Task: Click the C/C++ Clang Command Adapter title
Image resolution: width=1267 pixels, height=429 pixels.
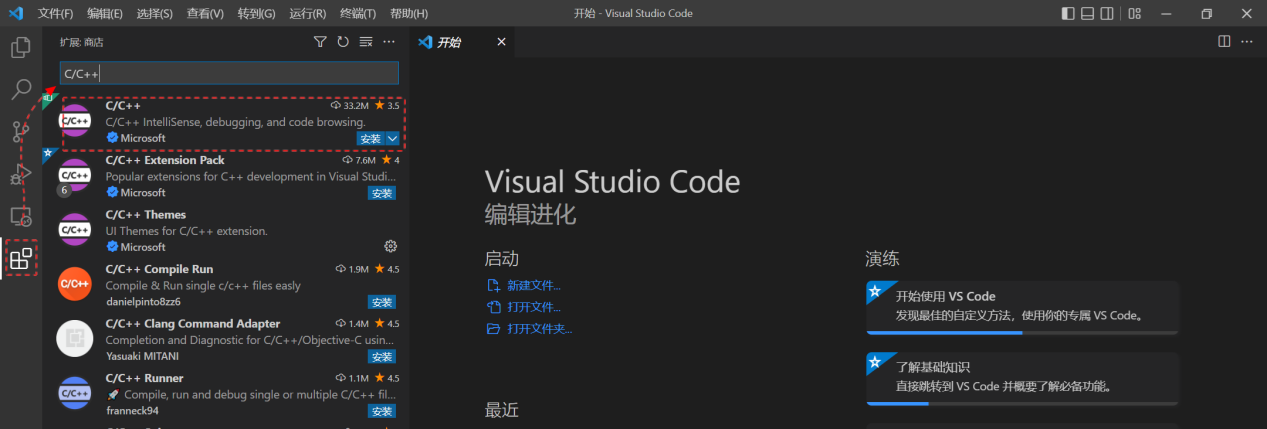Action: [193, 323]
